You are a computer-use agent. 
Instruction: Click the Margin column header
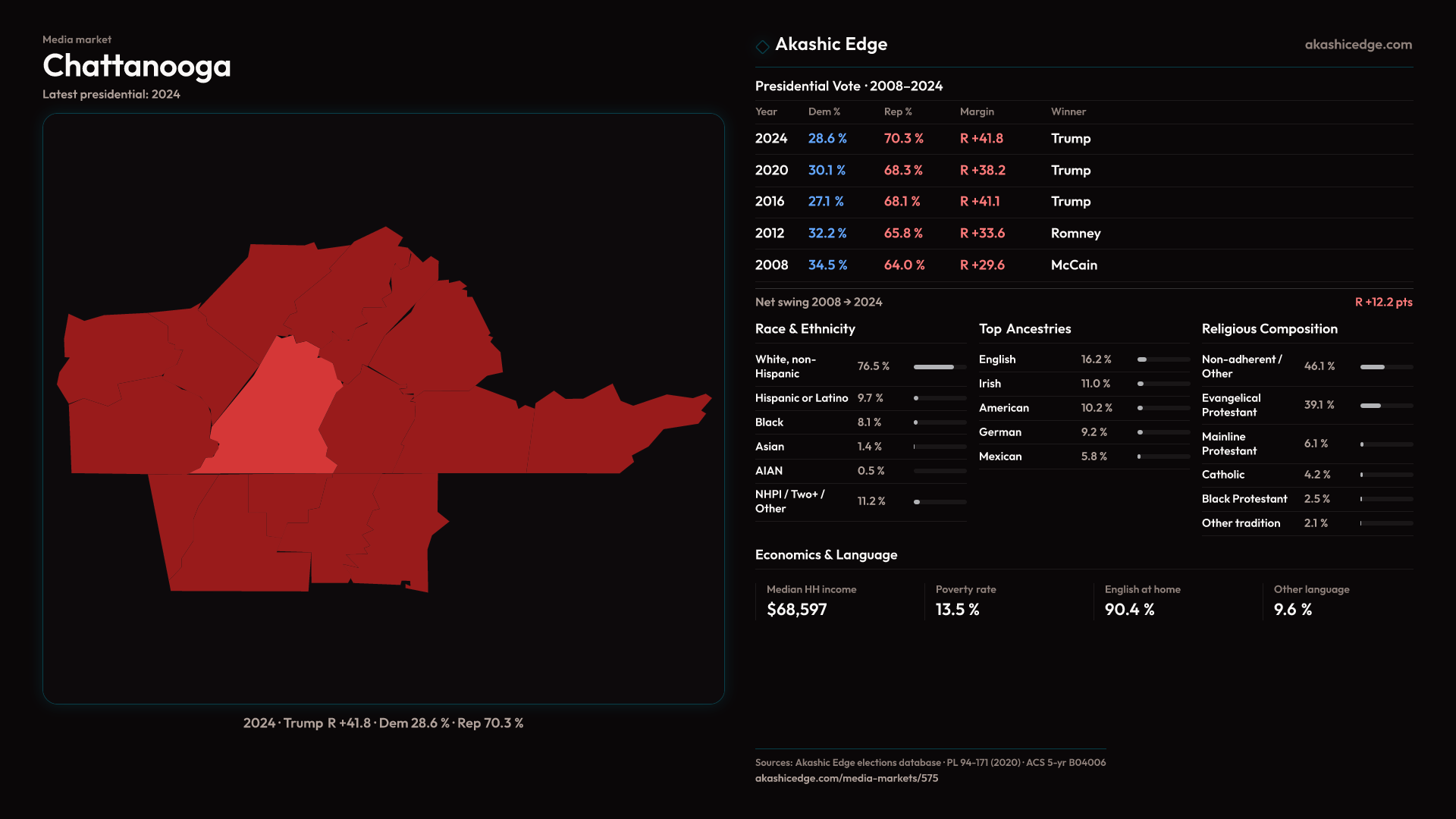pos(977,111)
